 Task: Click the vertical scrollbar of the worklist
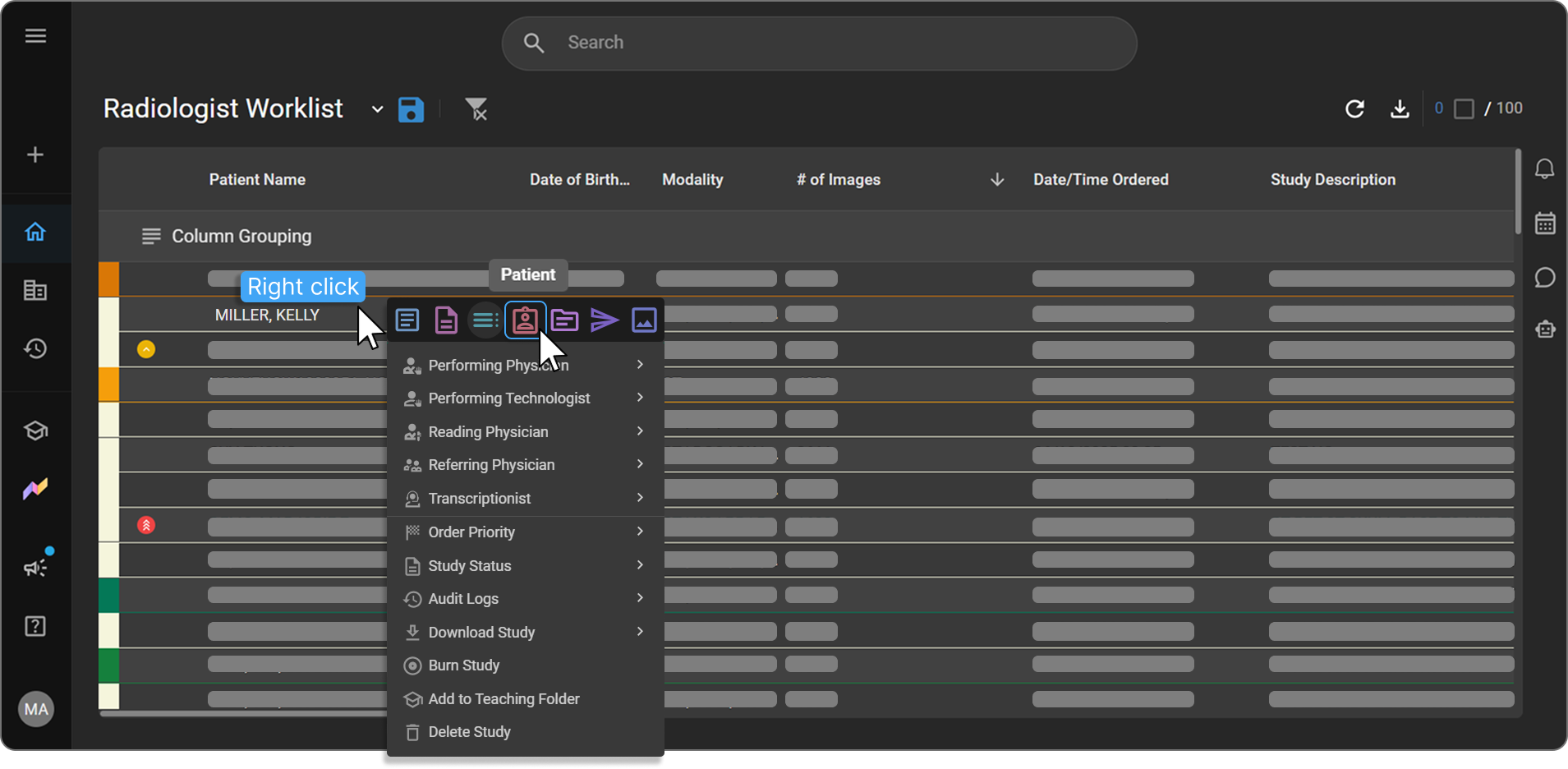[x=1518, y=191]
